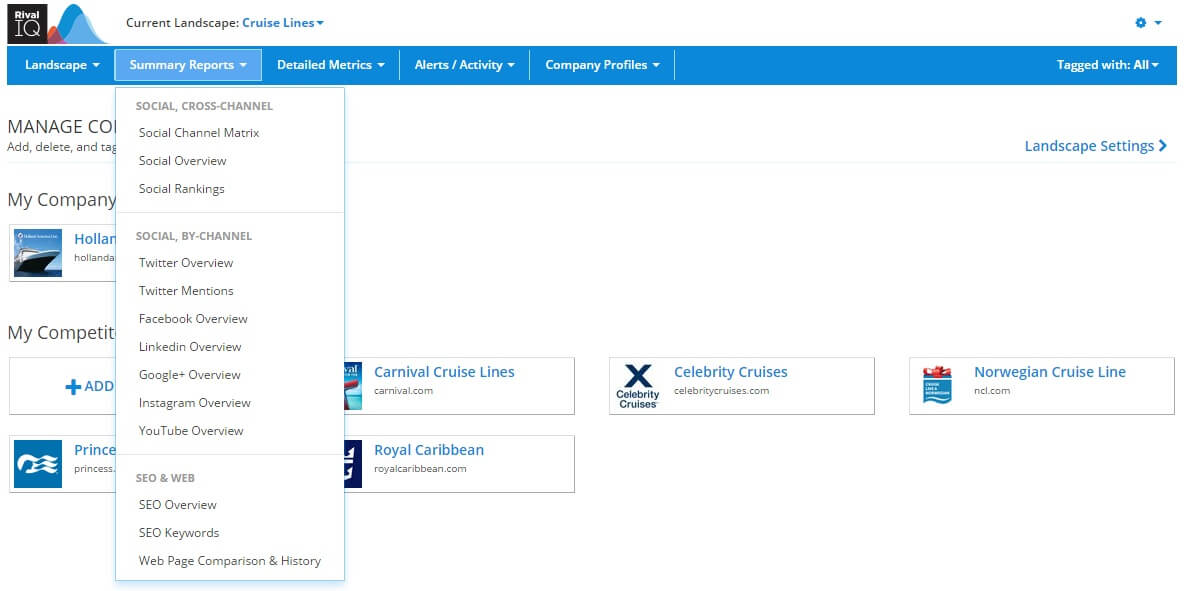Click the Celebrity Cruises X logo
The image size is (1190, 591).
638,386
